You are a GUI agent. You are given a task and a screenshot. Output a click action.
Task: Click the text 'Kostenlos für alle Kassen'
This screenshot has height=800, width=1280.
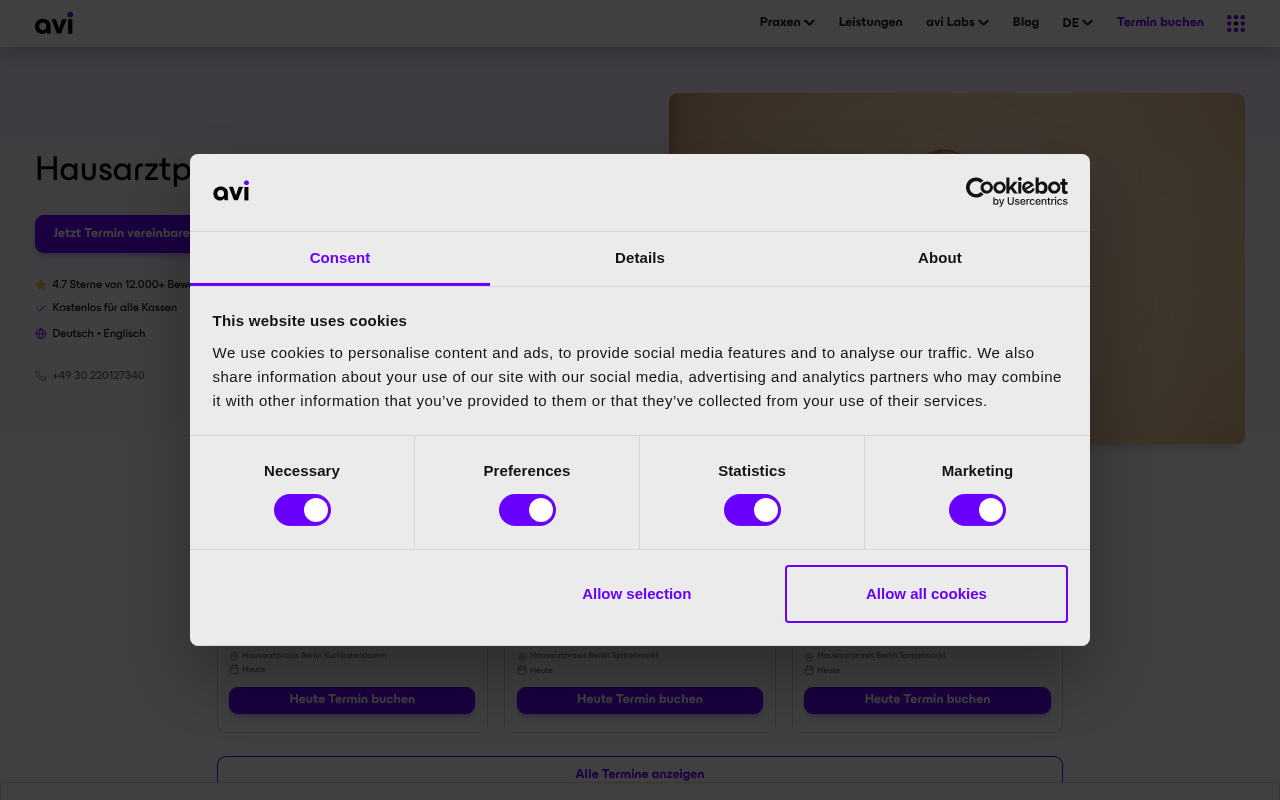coord(115,308)
